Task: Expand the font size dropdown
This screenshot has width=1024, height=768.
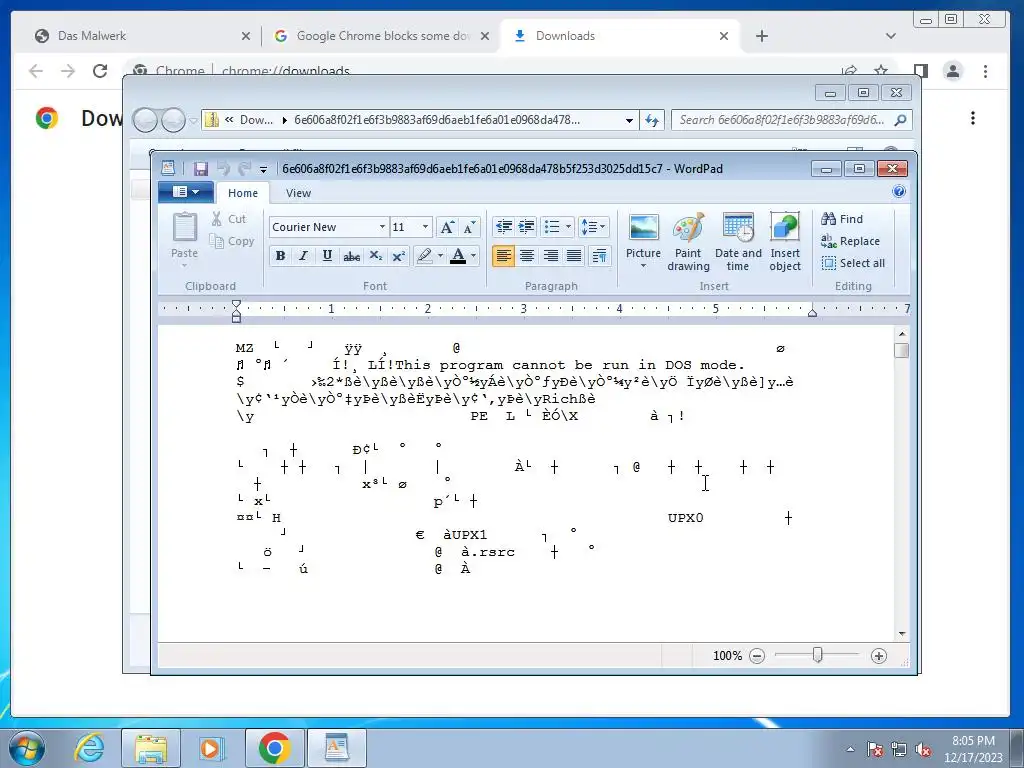Action: (x=425, y=227)
